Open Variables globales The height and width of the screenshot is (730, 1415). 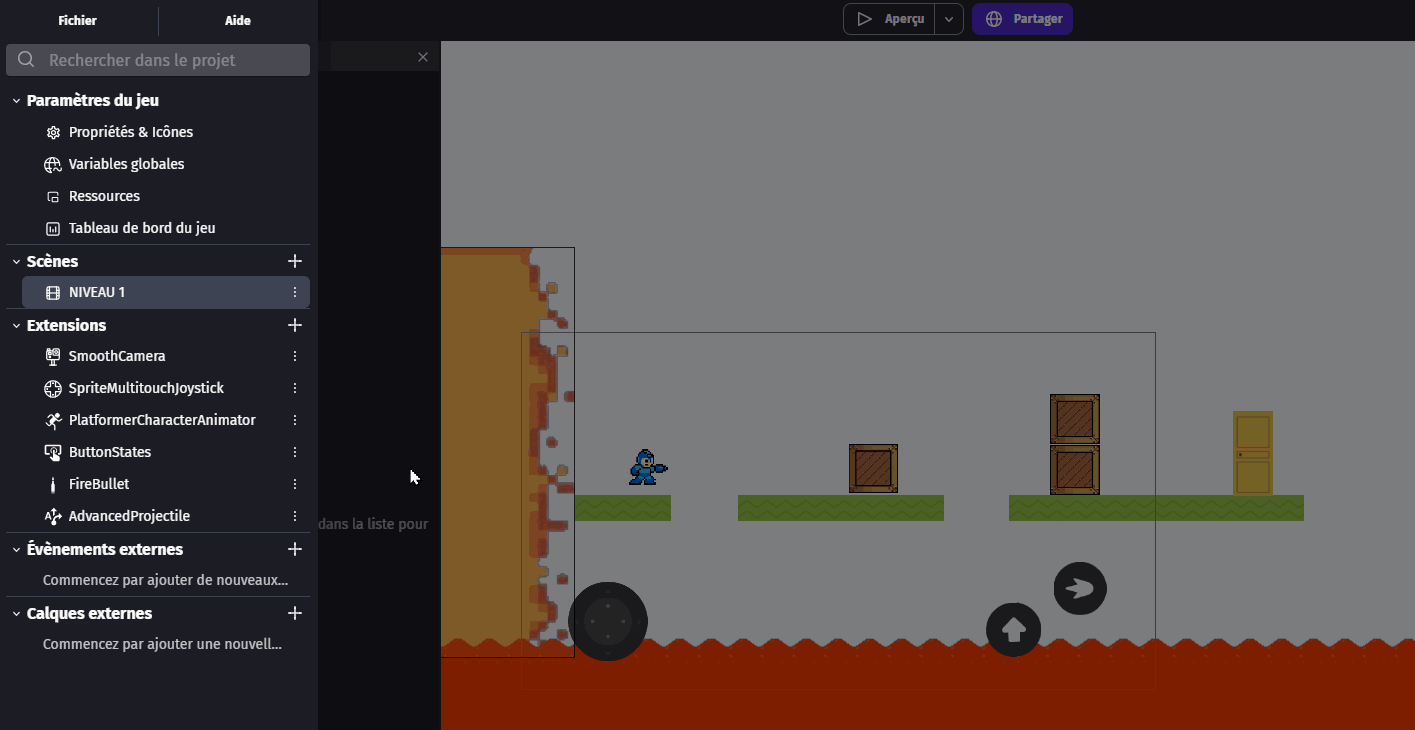126,164
